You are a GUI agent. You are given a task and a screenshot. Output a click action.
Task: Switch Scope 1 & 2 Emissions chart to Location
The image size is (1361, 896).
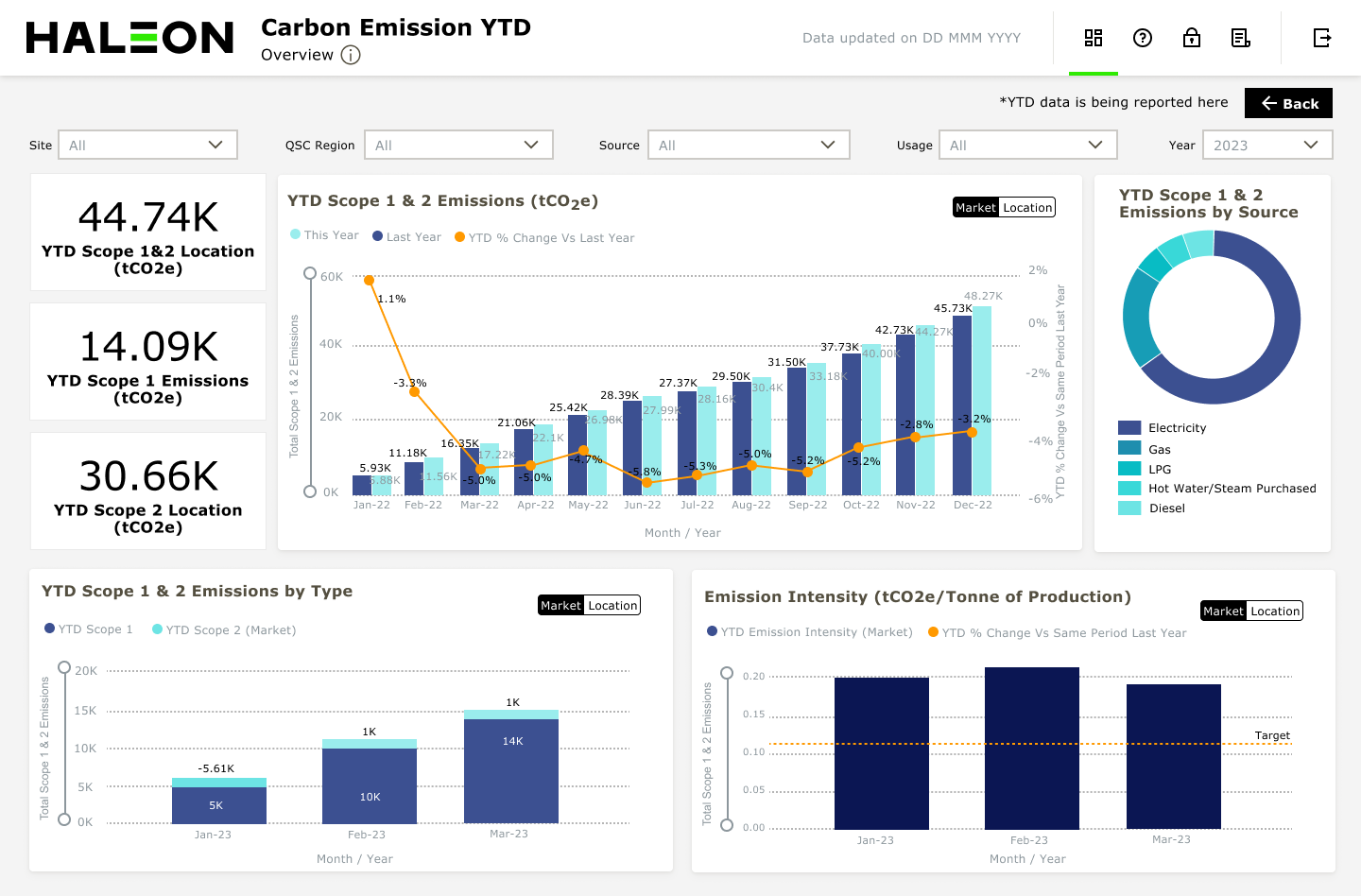coord(1027,208)
